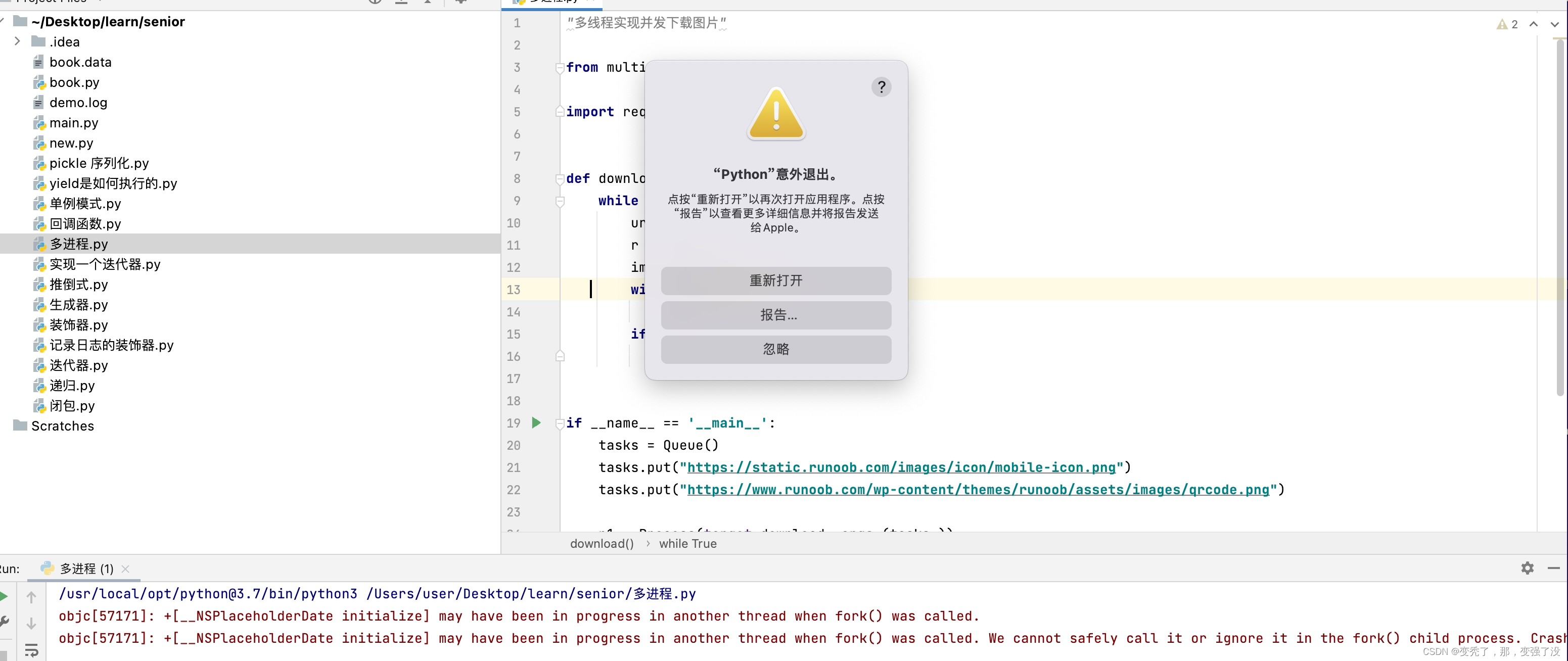Open 回调函数.py file
Image resolution: width=1568 pixels, height=661 pixels.
click(85, 223)
